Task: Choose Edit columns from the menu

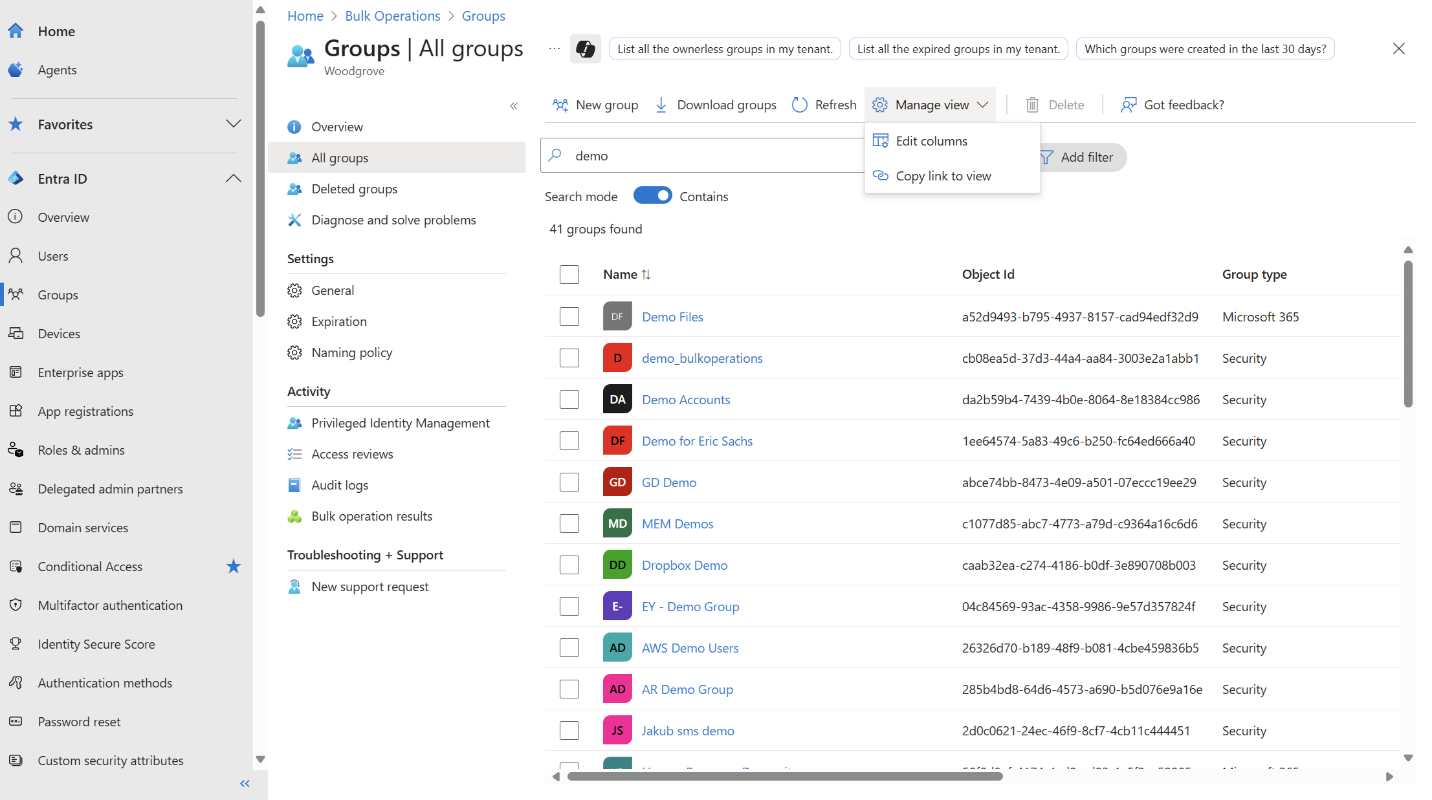Action: (x=931, y=141)
